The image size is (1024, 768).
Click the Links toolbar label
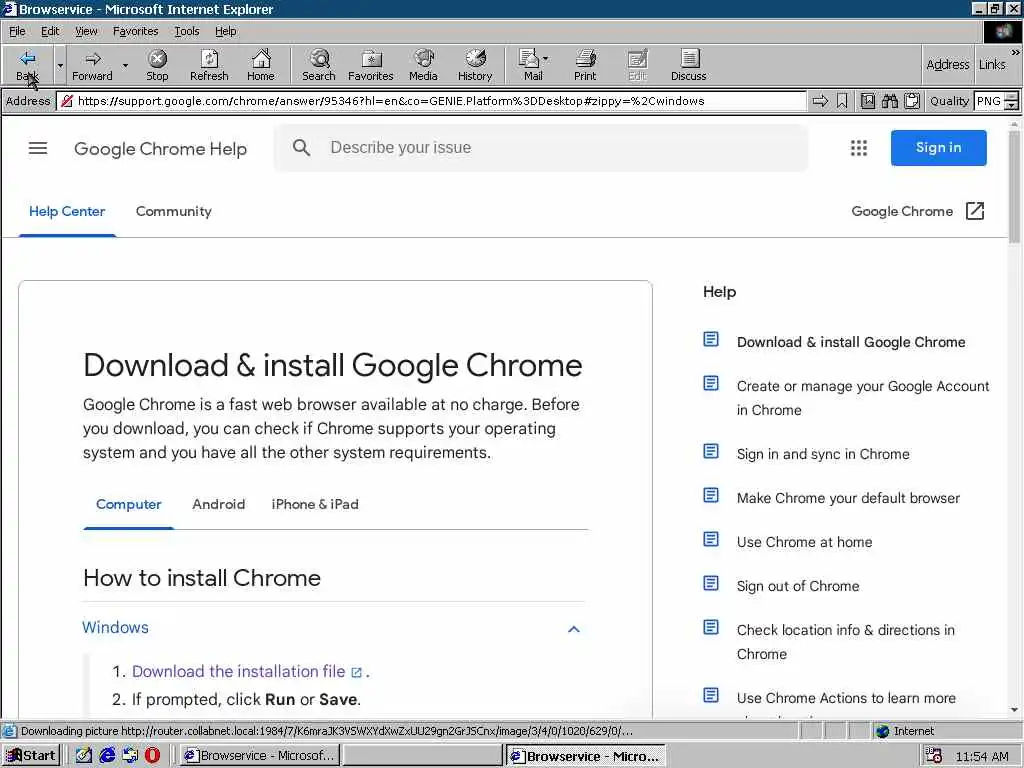(x=992, y=64)
